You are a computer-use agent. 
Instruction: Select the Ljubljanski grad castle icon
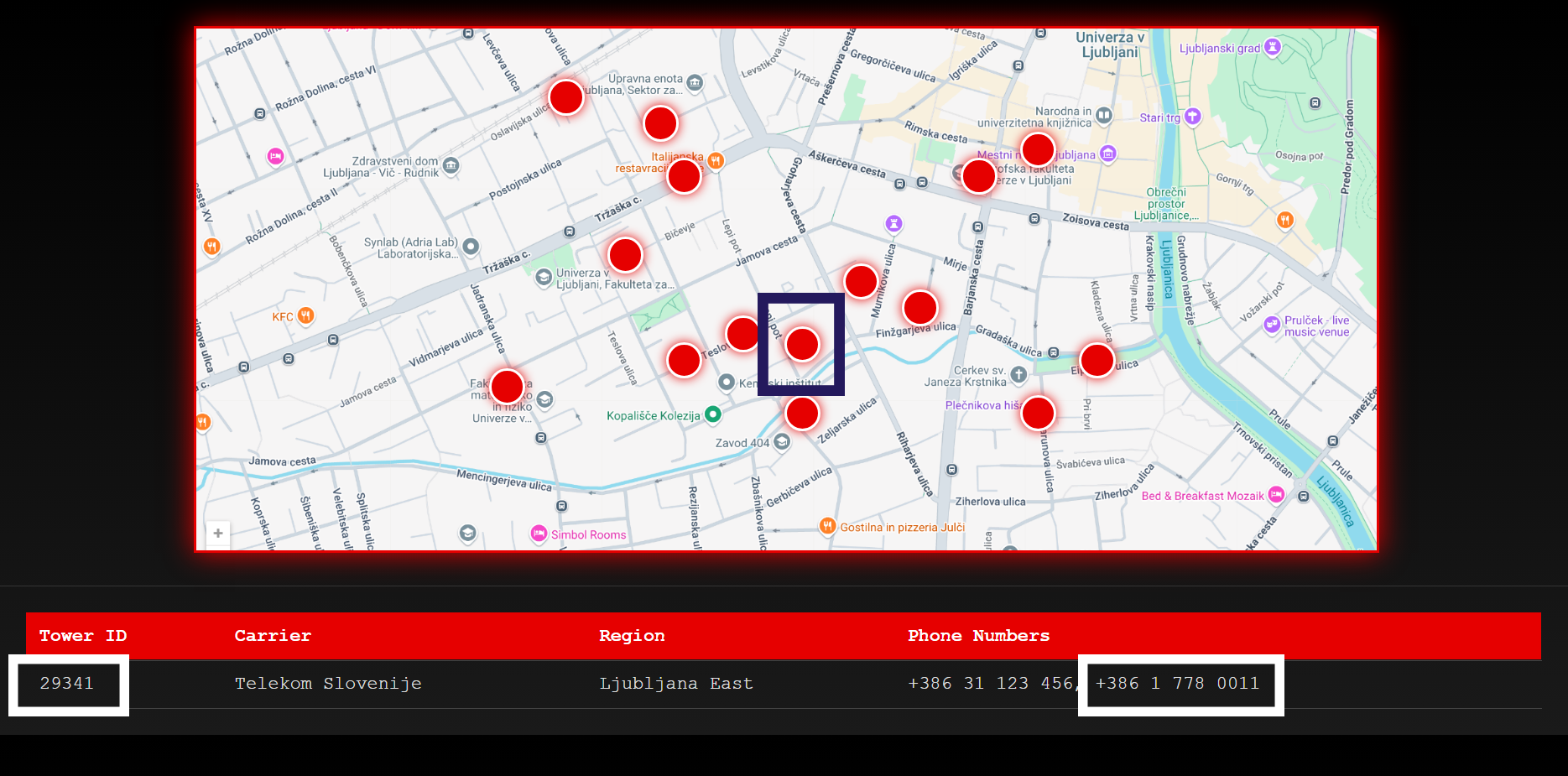(1273, 47)
